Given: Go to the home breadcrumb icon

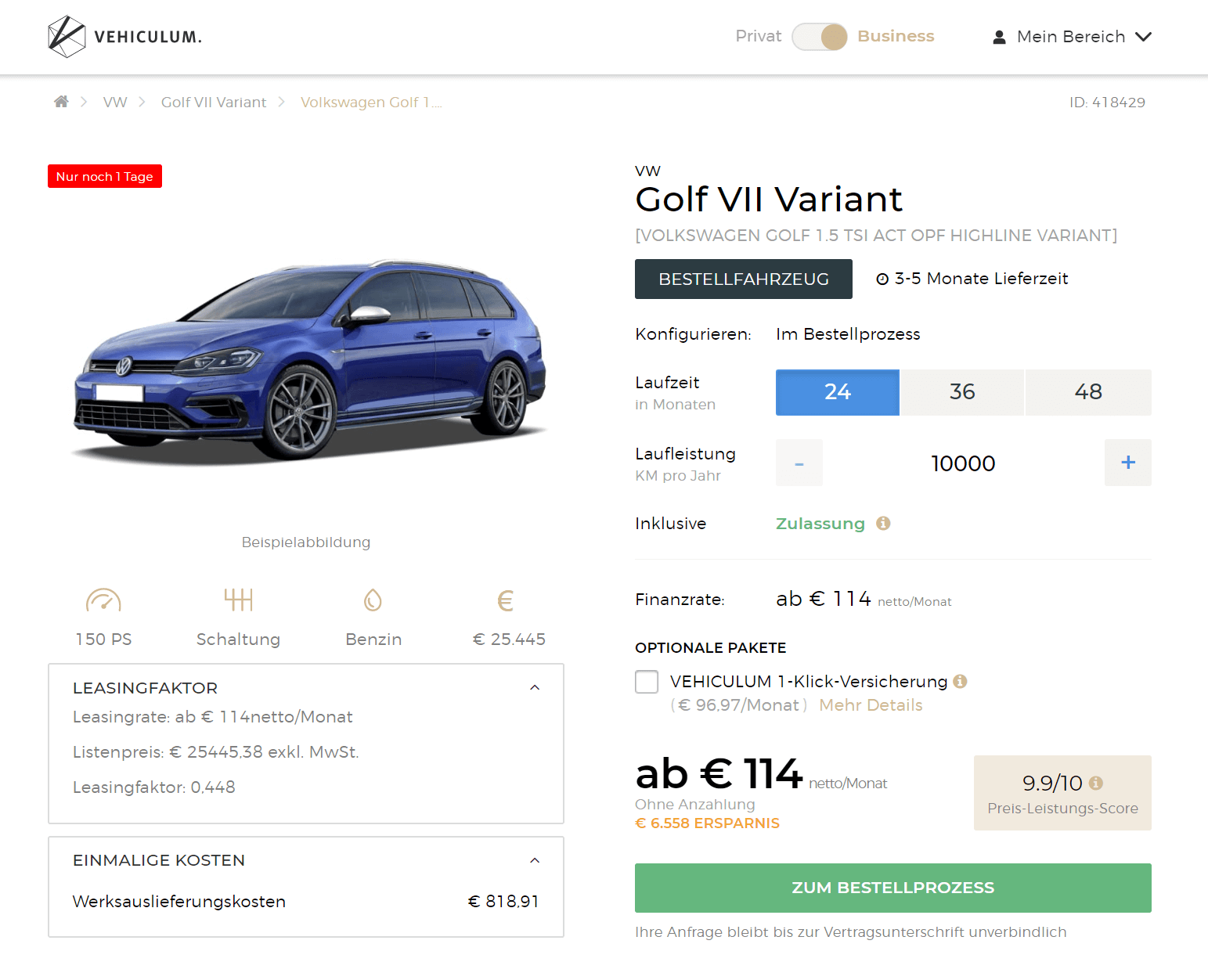Looking at the screenshot, I should click(61, 102).
